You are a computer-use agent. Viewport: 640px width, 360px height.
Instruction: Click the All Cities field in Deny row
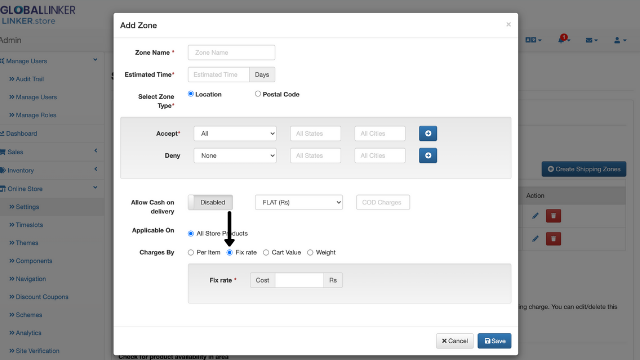[x=380, y=156]
